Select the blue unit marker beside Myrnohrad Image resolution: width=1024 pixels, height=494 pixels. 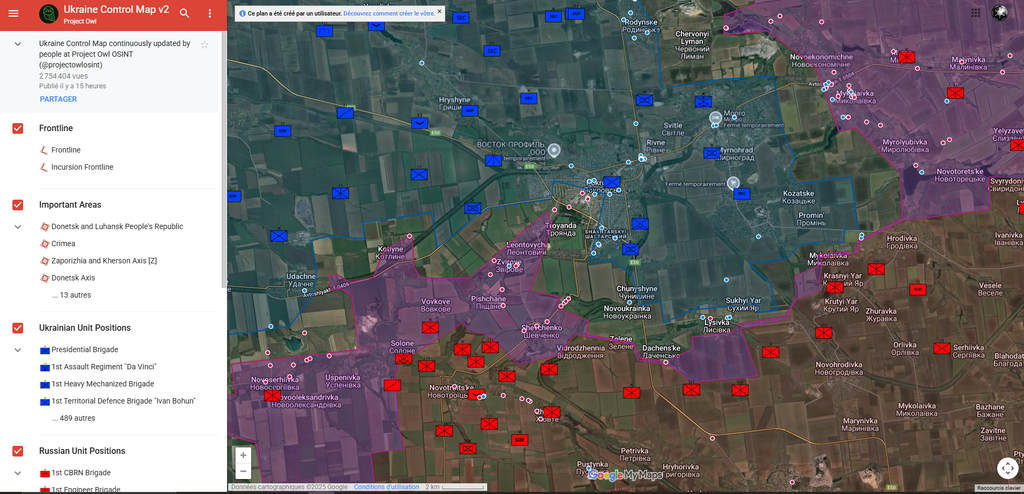(712, 153)
